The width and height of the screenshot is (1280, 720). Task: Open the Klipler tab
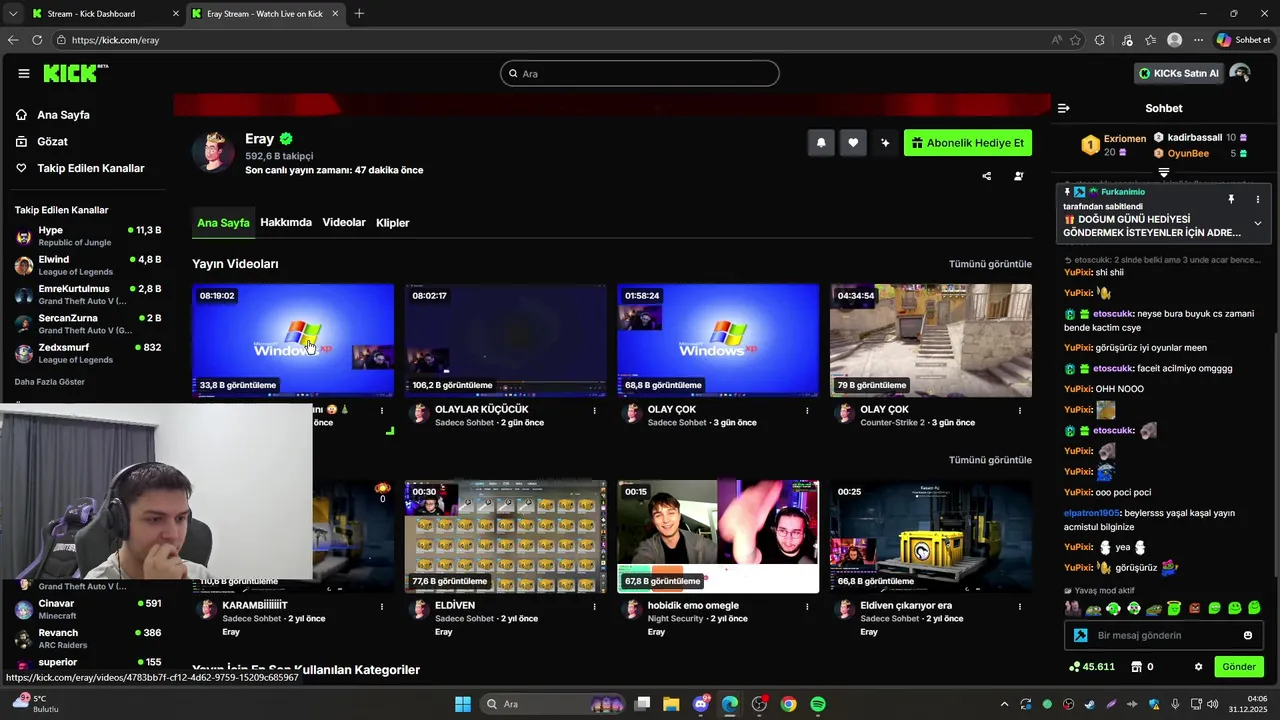(x=393, y=223)
